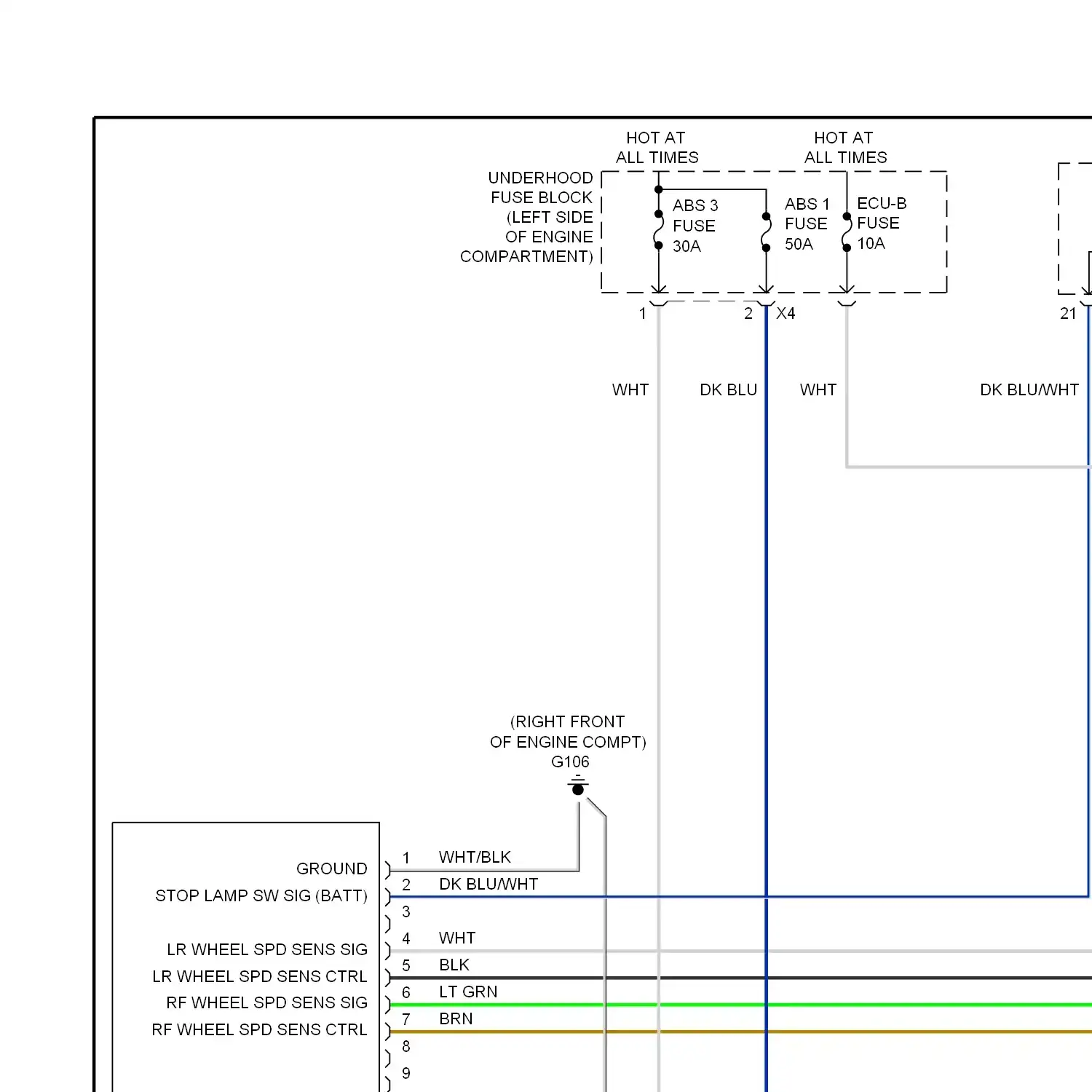The image size is (1092, 1092).
Task: Click the RIGHT FRONT OF ENGINE COMPT text
Action: (x=568, y=732)
